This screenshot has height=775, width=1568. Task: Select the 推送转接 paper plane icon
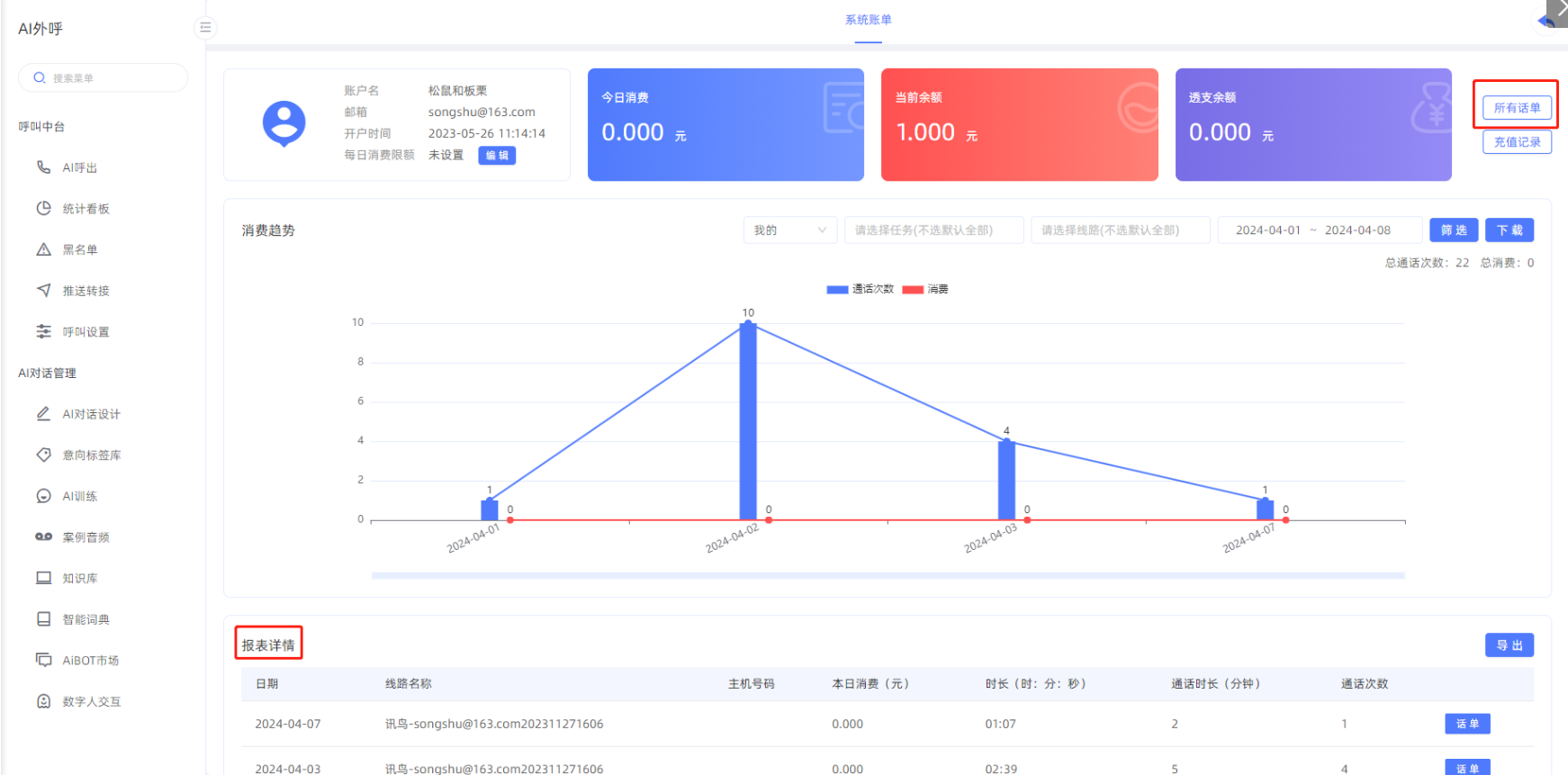coord(43,291)
